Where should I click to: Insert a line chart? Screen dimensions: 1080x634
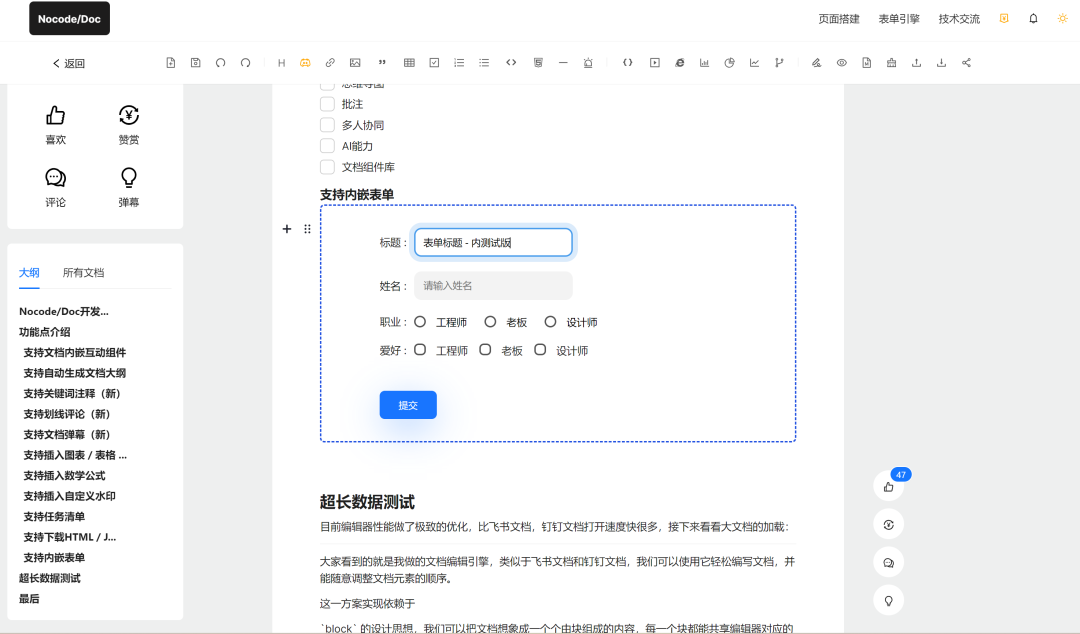[754, 63]
